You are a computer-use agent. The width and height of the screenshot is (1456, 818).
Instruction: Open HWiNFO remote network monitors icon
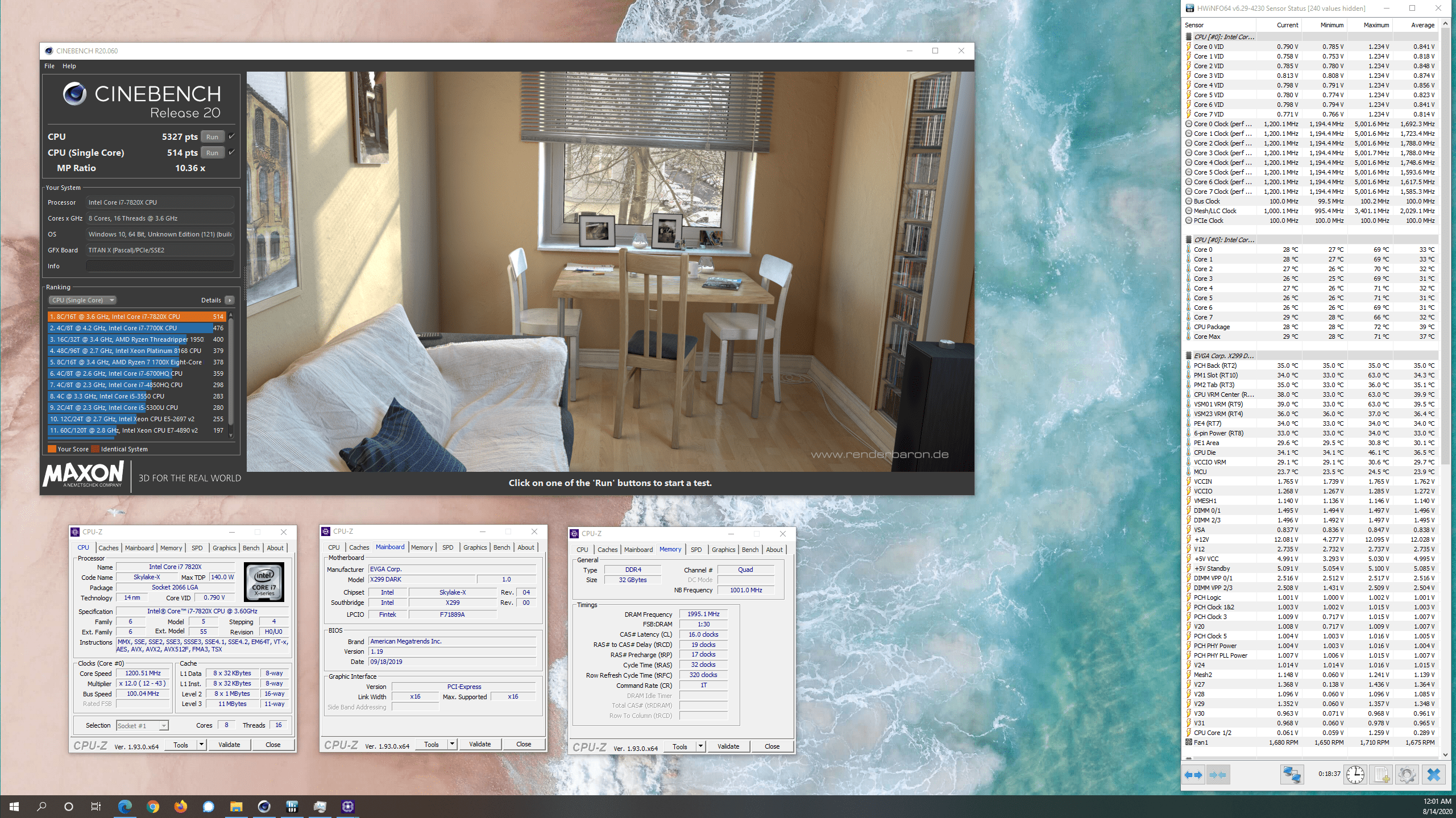coord(1292,774)
